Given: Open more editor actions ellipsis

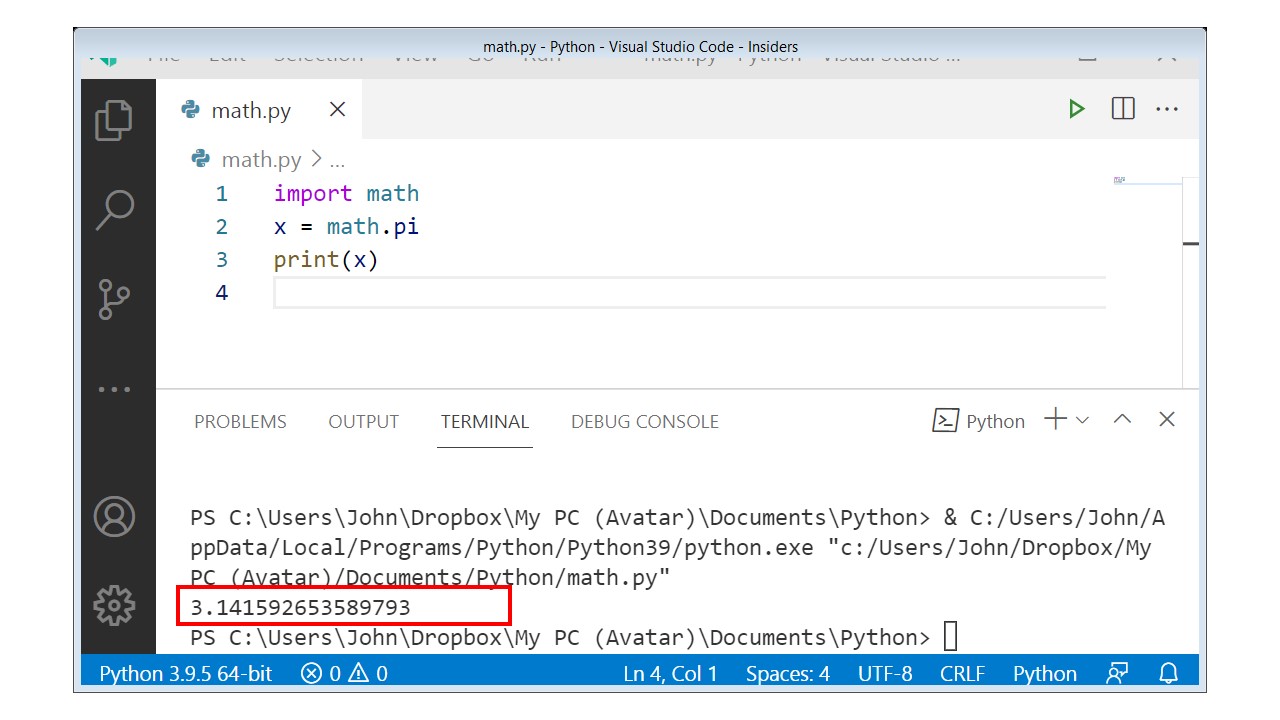Looking at the screenshot, I should (x=1167, y=108).
